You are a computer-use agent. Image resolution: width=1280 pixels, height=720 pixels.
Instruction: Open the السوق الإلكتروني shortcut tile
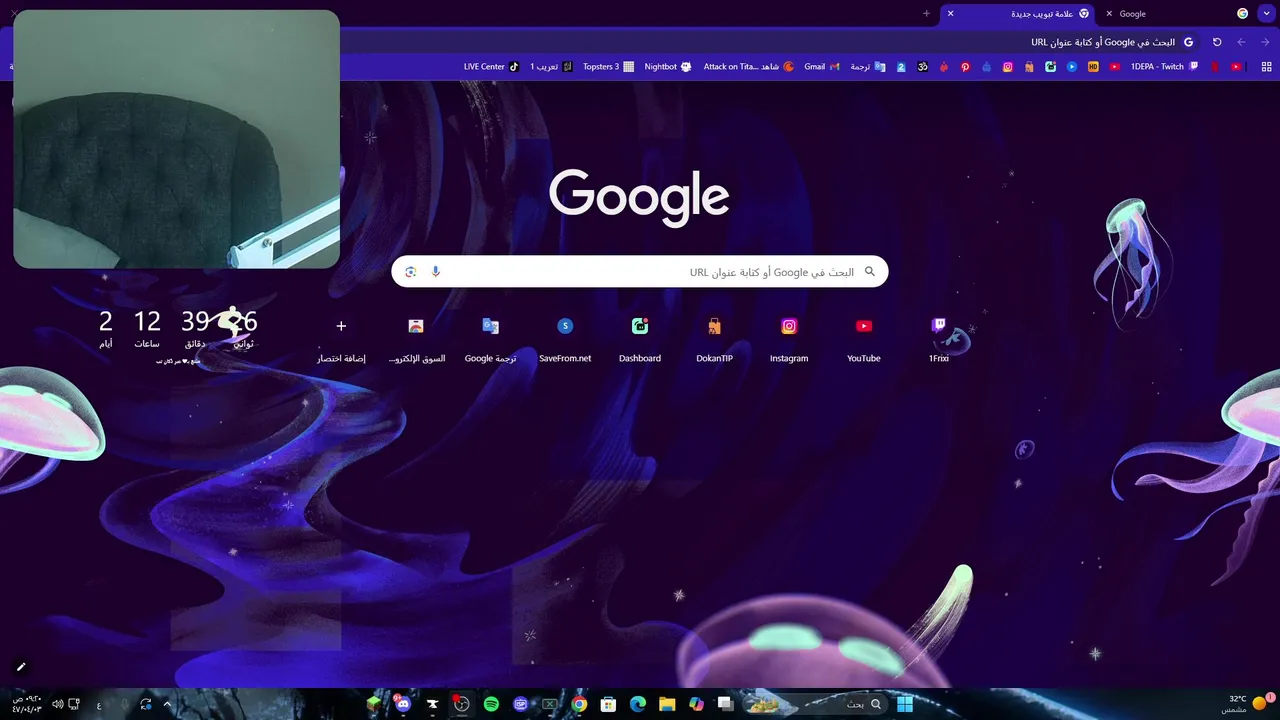pyautogui.click(x=416, y=338)
